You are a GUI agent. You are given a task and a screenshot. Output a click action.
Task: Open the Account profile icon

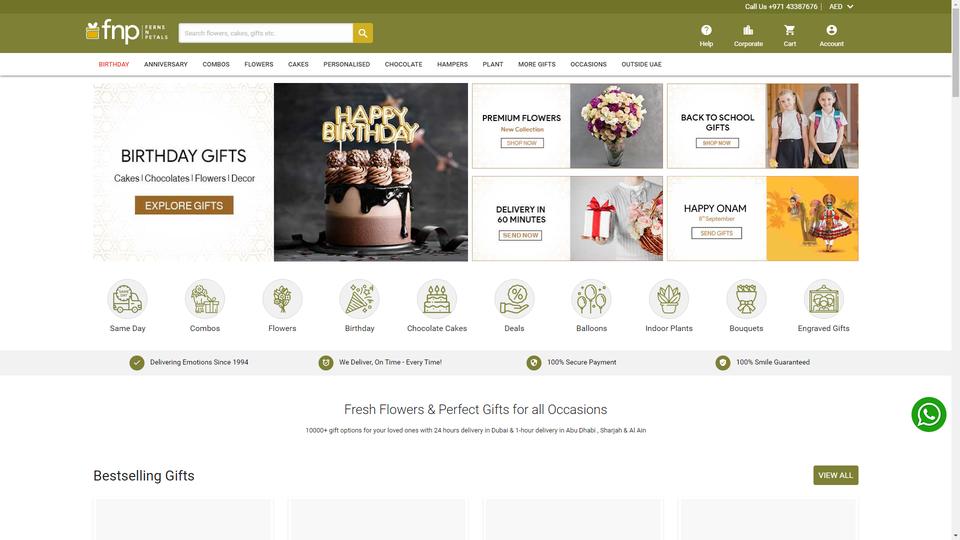tap(831, 30)
